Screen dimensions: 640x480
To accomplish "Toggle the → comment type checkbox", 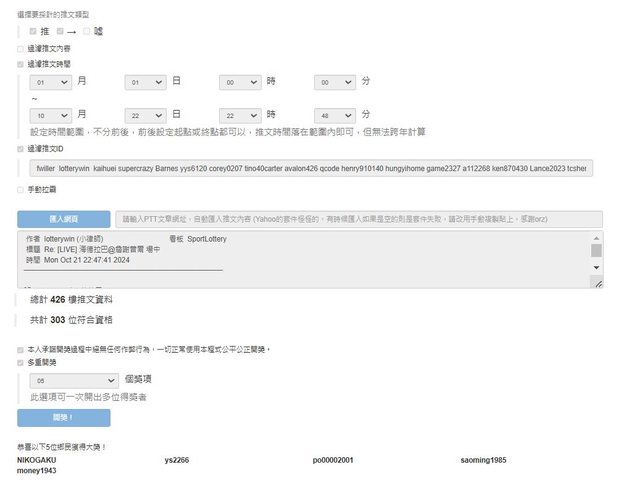I will coord(61,31).
